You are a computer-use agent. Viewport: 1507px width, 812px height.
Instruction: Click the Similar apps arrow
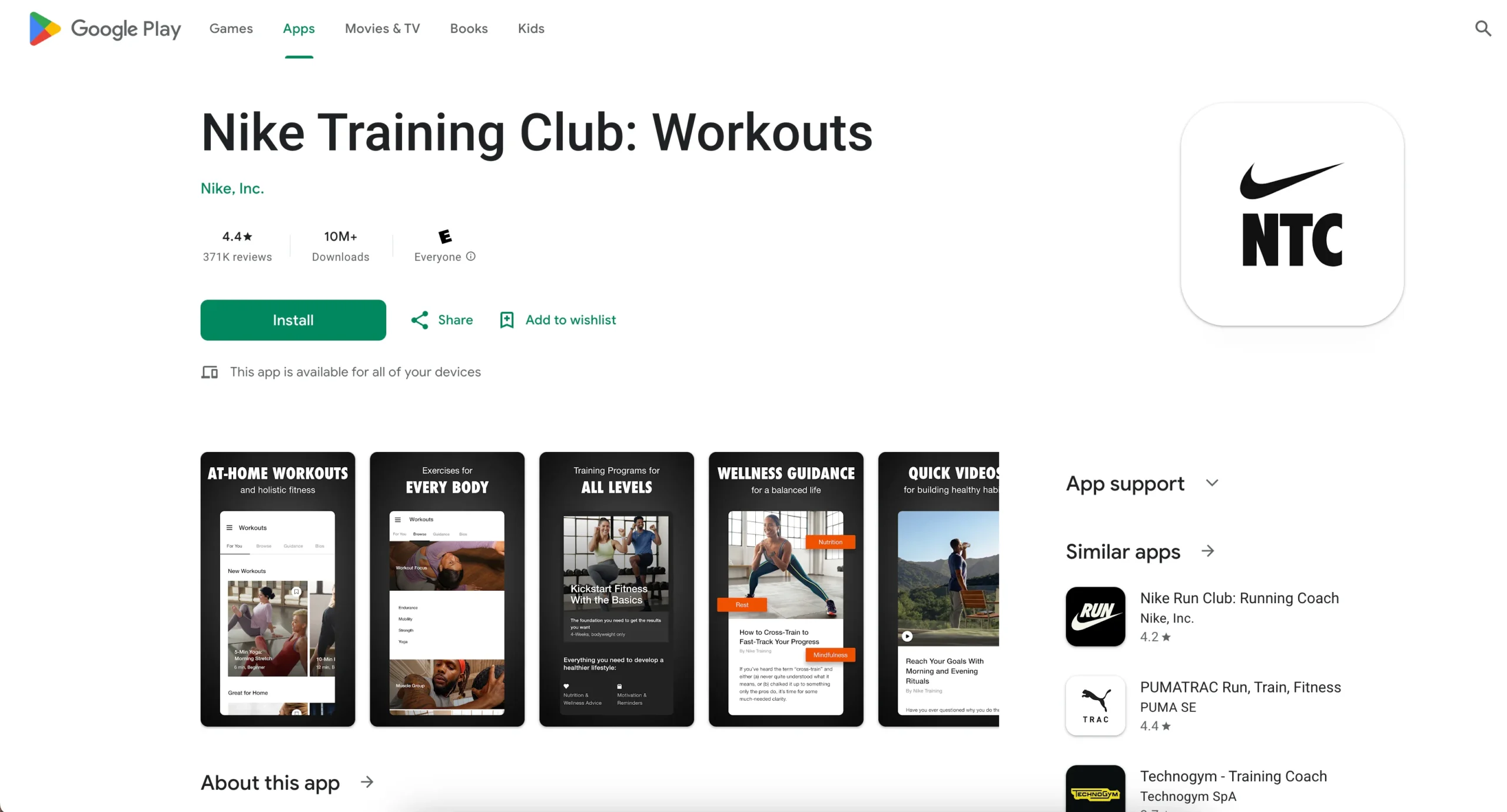point(1210,551)
